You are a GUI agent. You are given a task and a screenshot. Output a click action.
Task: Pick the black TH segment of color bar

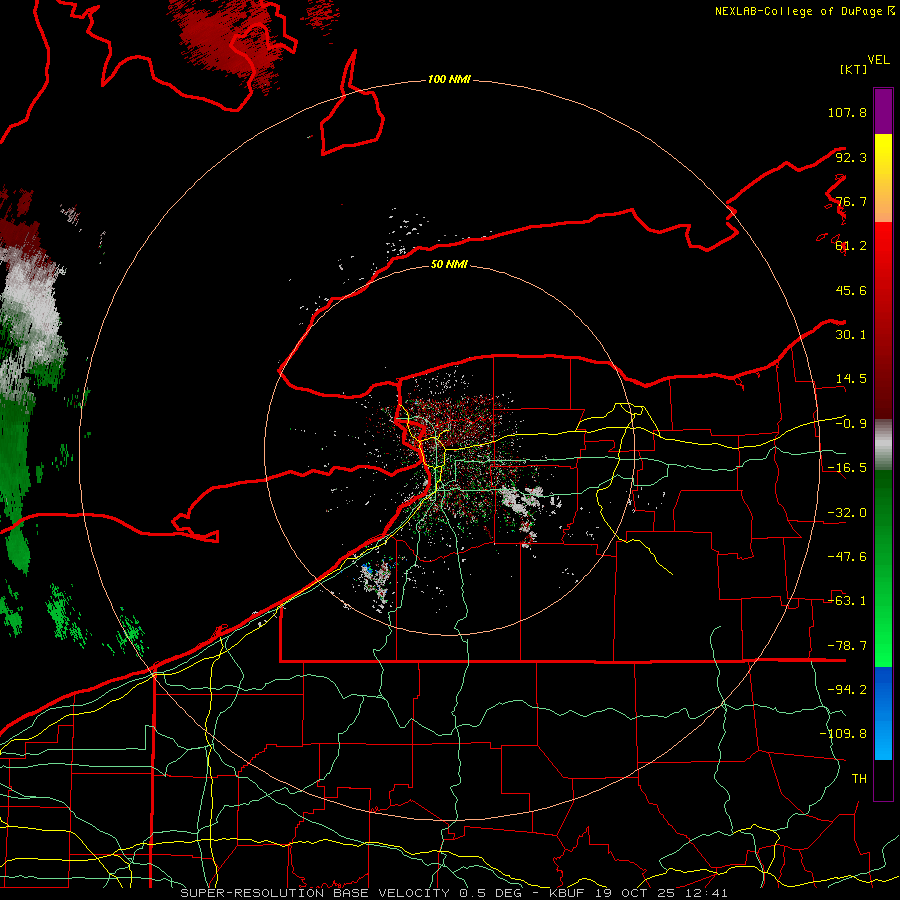coord(883,779)
